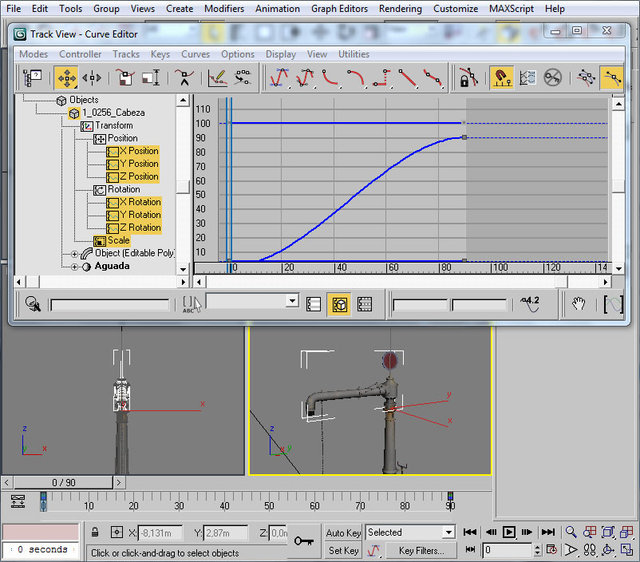640x562 pixels.
Task: Open the Selected key filter dropdown
Action: (447, 533)
